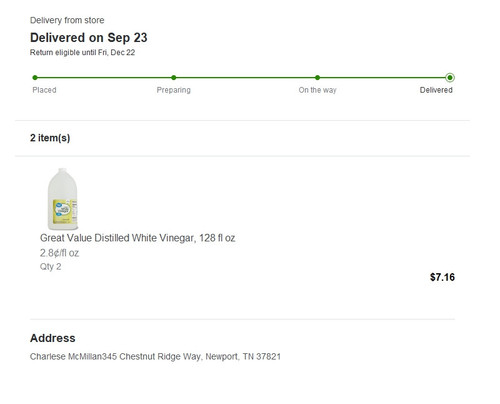
Task: Click the Delivered label
Action: (x=436, y=90)
